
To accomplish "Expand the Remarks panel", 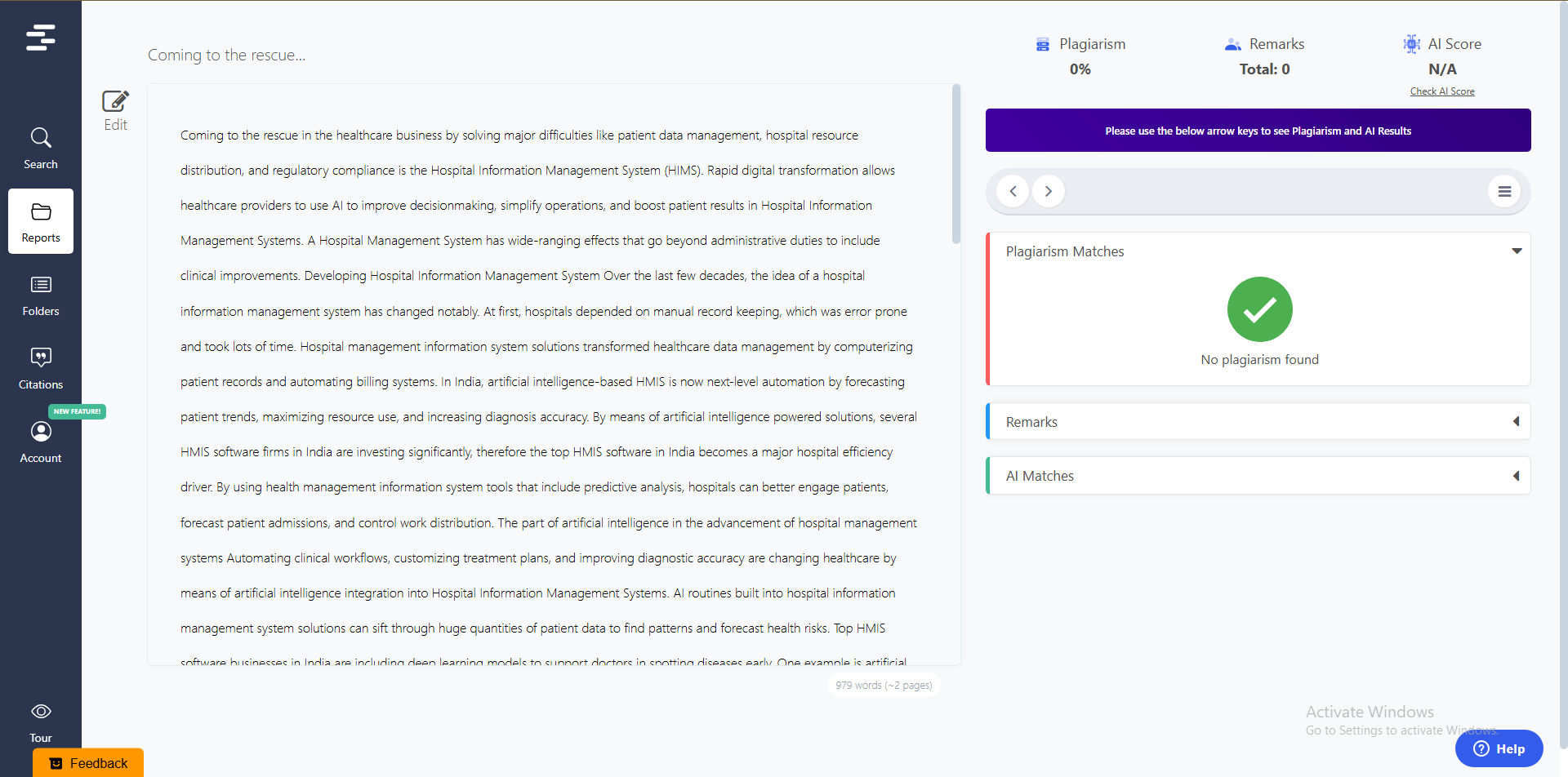I will [x=1516, y=422].
